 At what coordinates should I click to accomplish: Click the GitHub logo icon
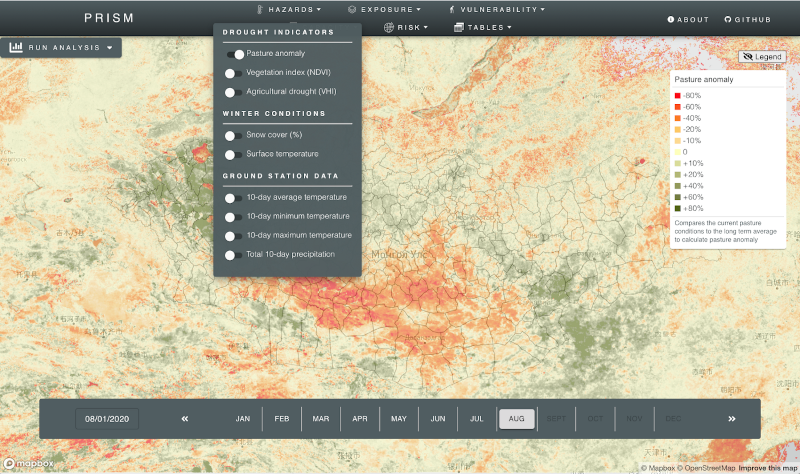click(x=728, y=19)
